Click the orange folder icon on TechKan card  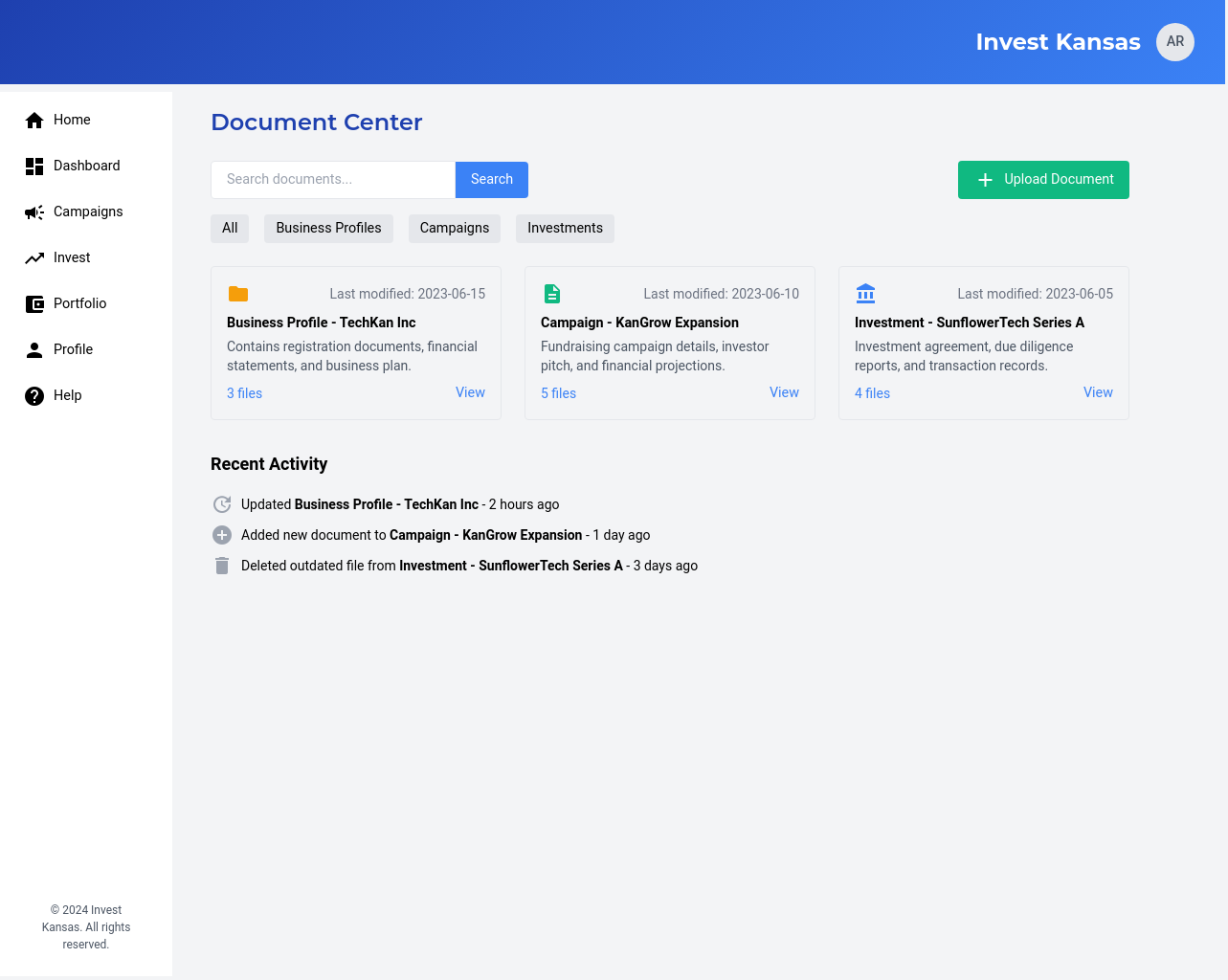(x=238, y=294)
